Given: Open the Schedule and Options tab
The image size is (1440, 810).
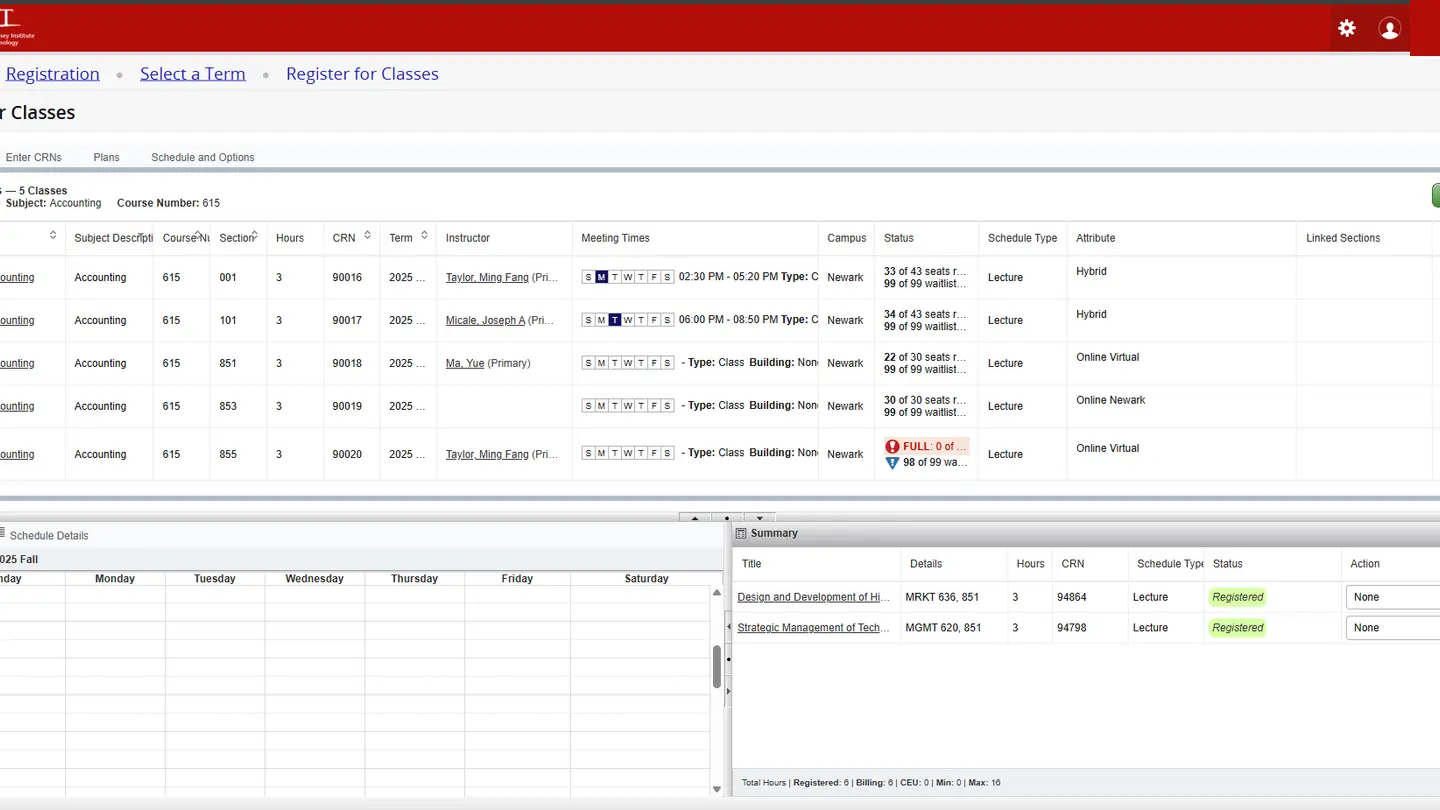Looking at the screenshot, I should (203, 158).
